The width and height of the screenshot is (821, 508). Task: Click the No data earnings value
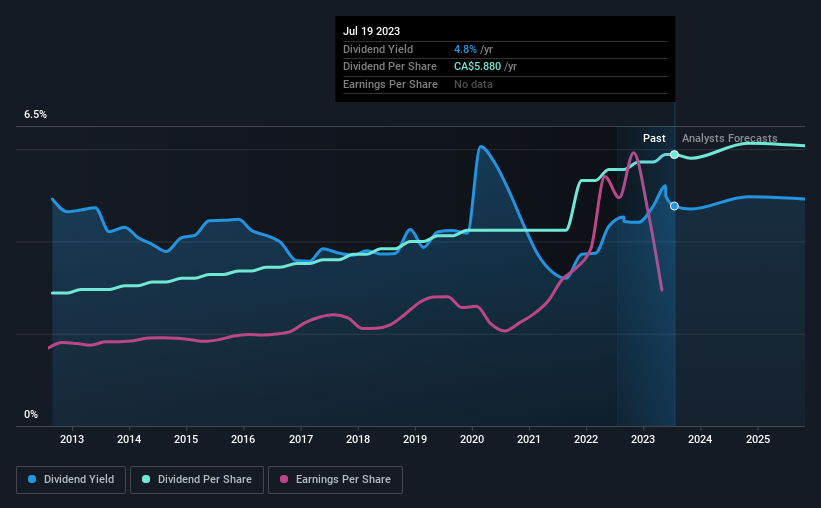point(473,84)
